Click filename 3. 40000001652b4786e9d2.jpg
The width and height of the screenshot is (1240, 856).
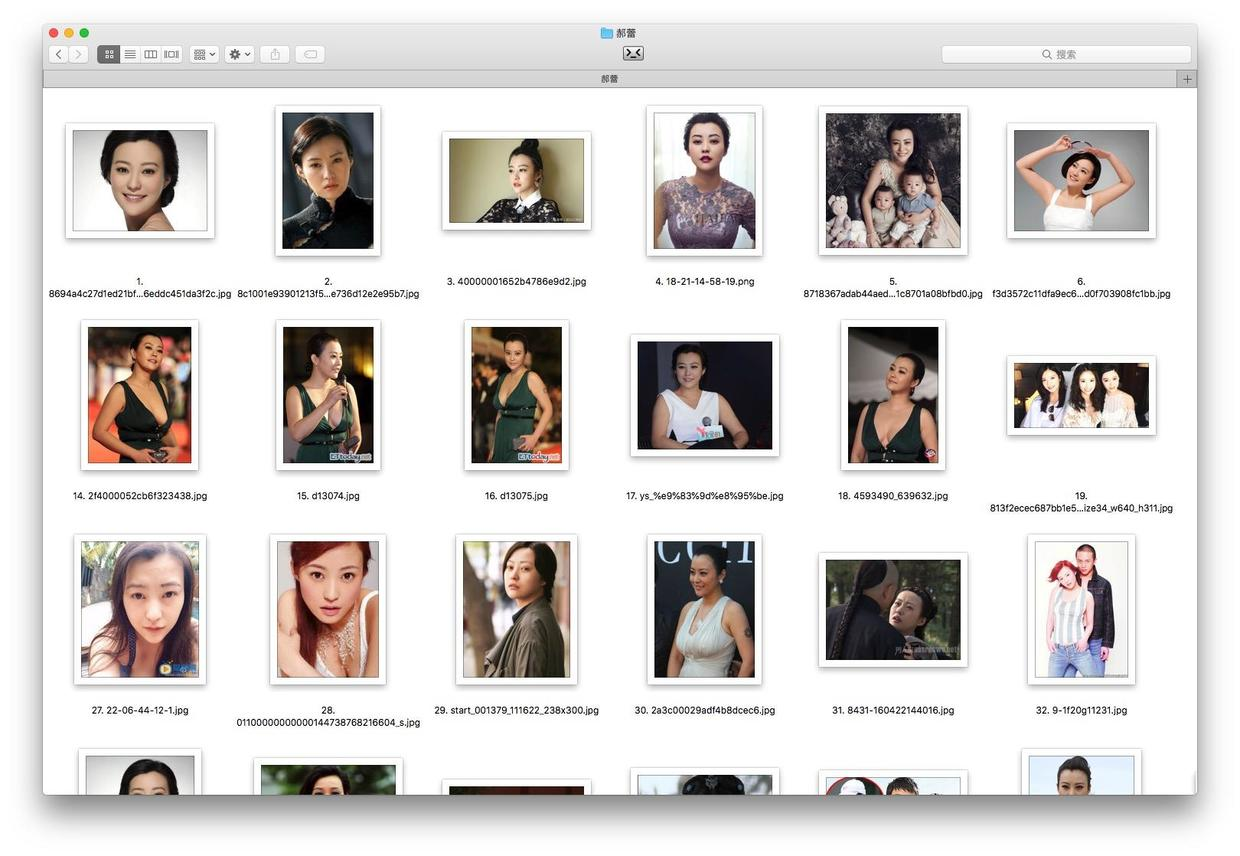point(516,282)
